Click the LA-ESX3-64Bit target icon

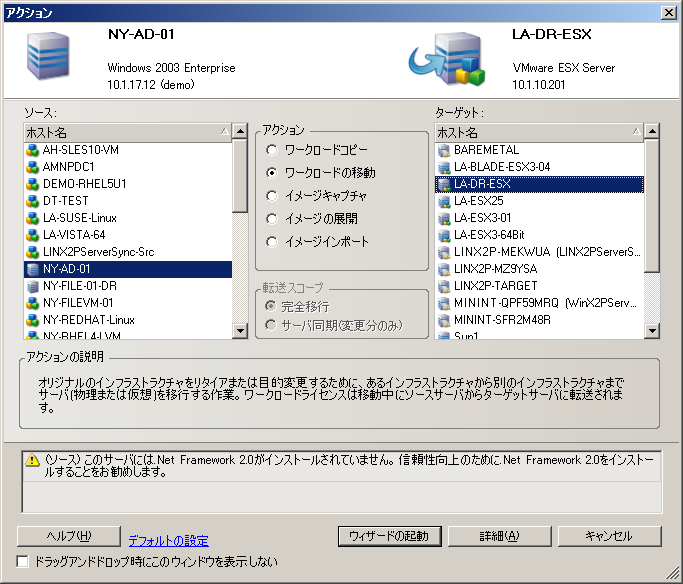point(443,235)
